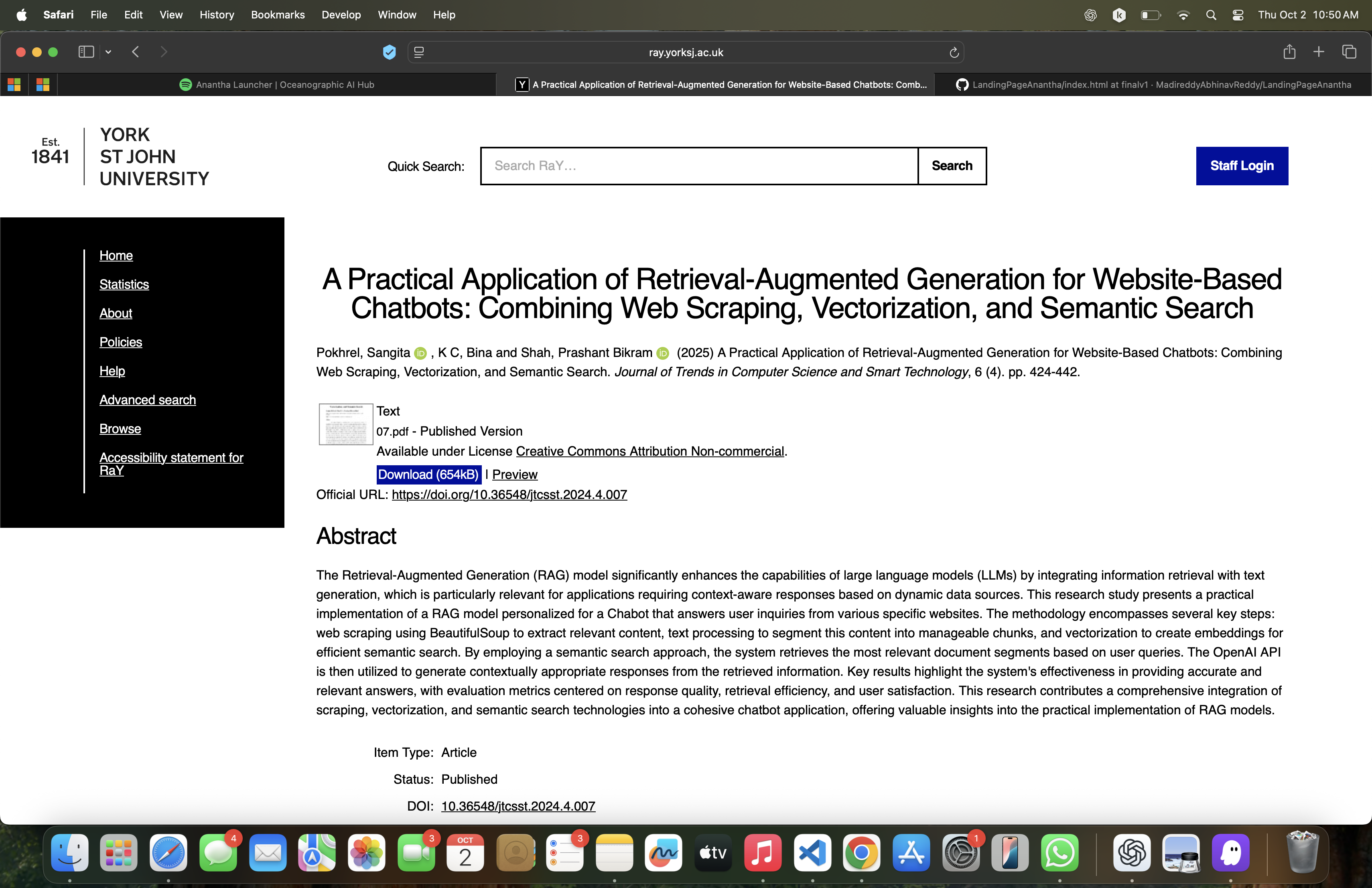Click the Safari sidebar toggle icon

(x=86, y=52)
